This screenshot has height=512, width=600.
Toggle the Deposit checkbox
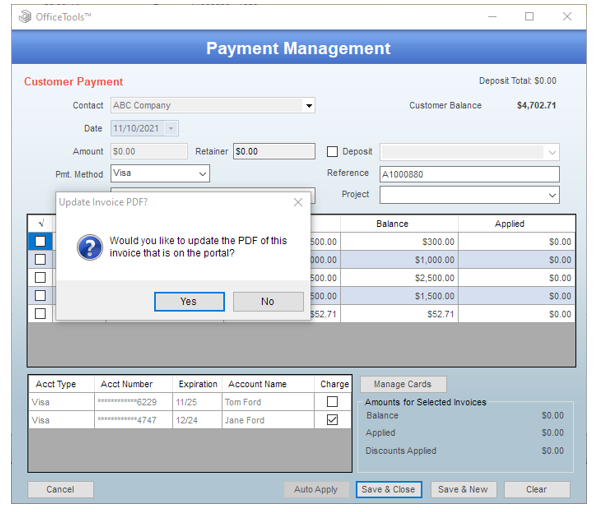click(x=332, y=152)
